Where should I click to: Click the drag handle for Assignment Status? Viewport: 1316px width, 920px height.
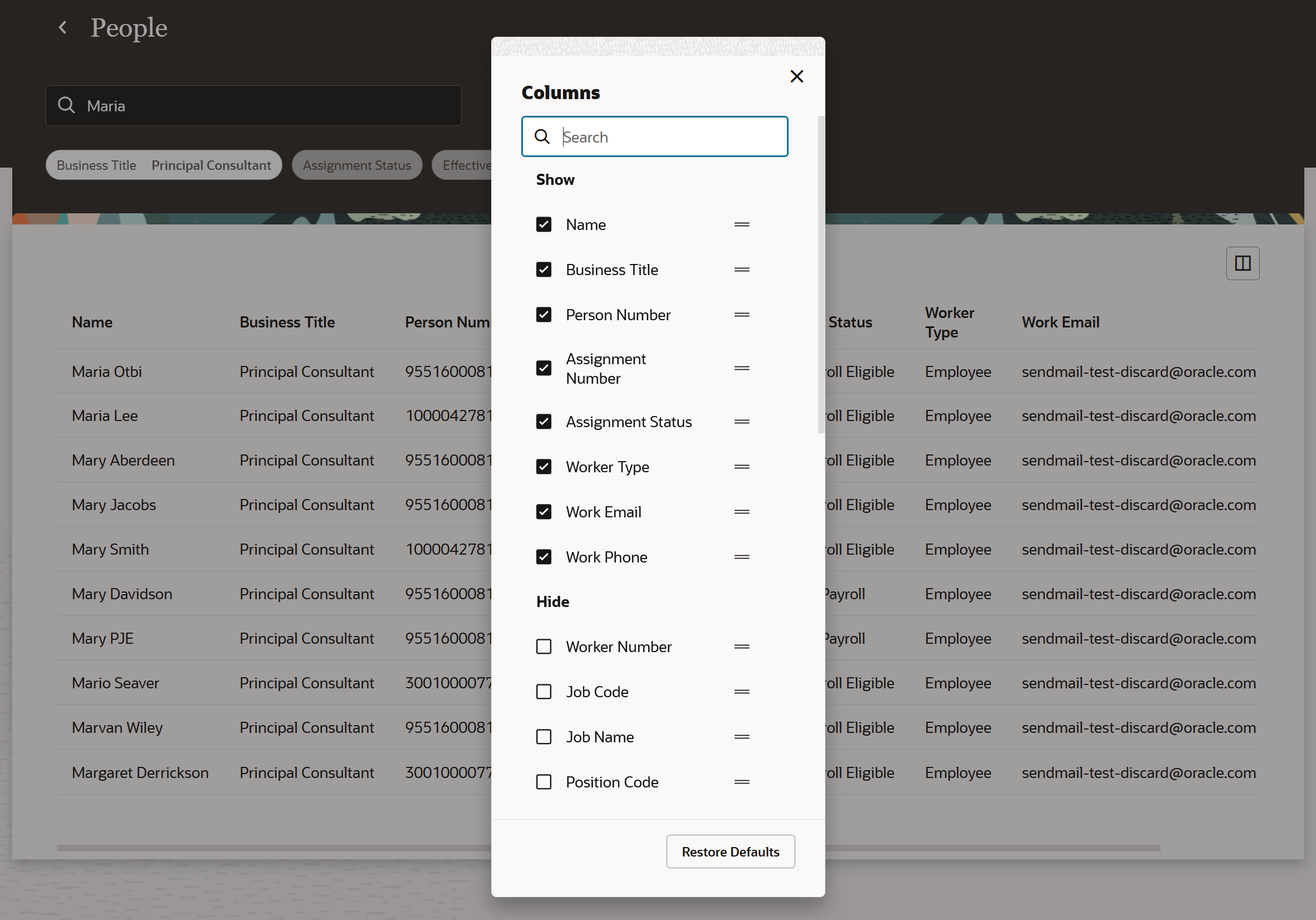(742, 422)
